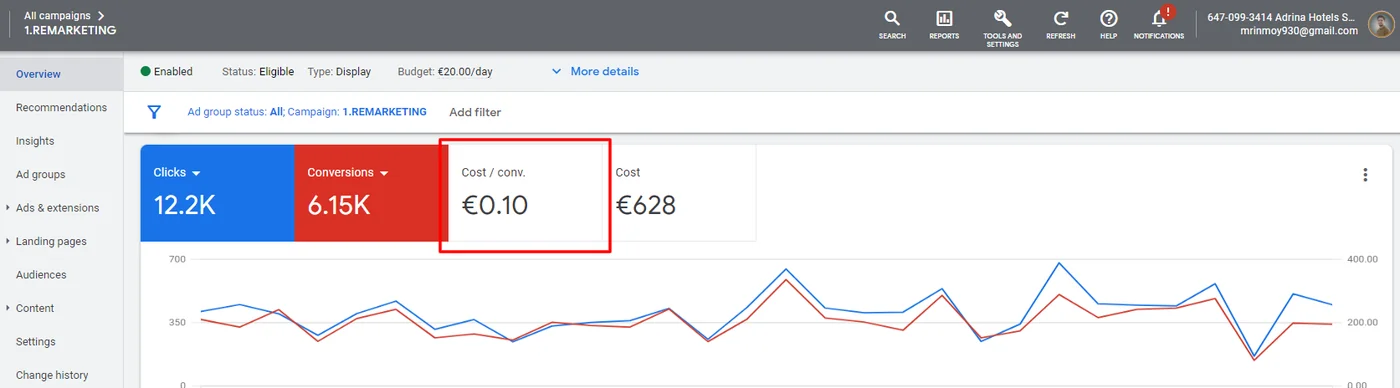The image size is (1400, 388).
Task: Open the chart three-dot options menu
Action: [1365, 175]
